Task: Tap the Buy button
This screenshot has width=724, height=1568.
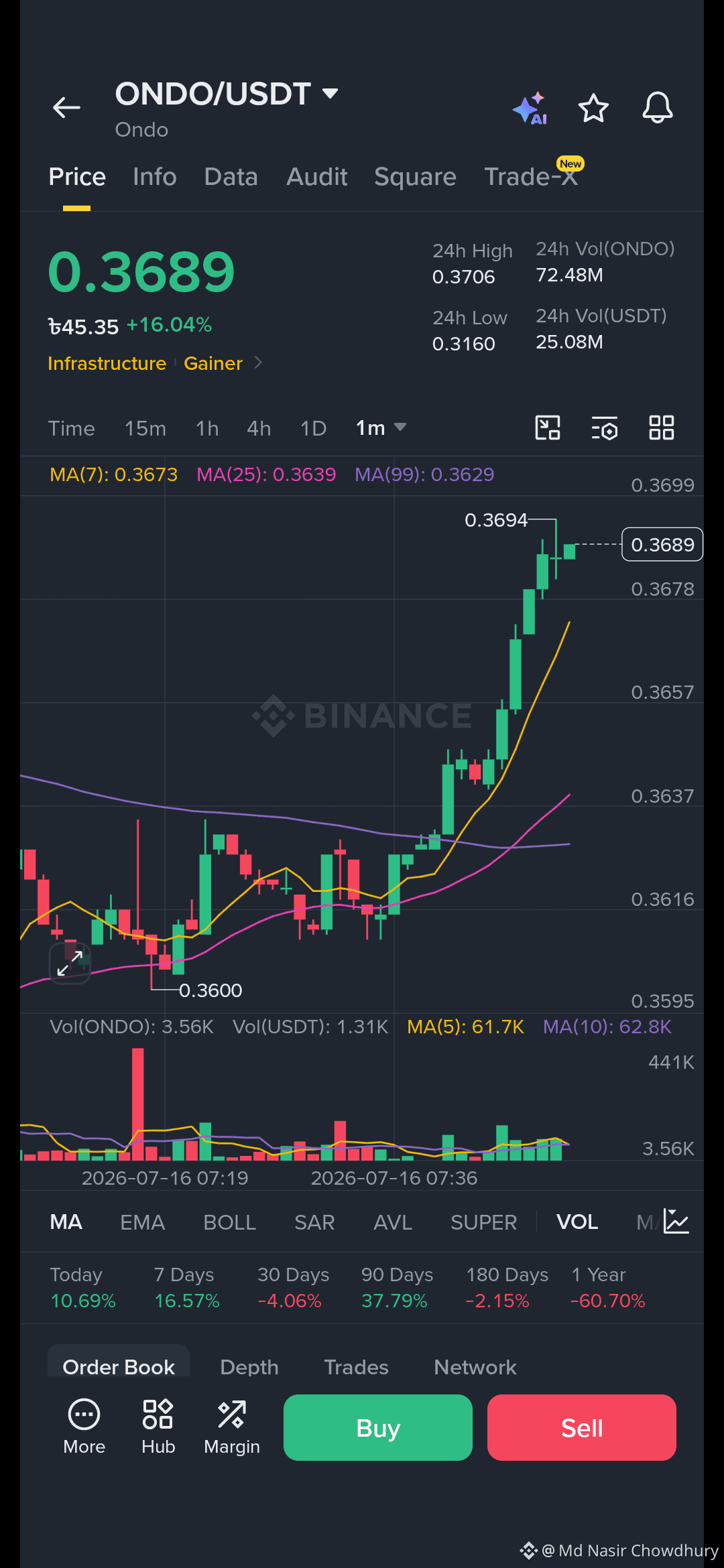Action: pyautogui.click(x=378, y=1427)
